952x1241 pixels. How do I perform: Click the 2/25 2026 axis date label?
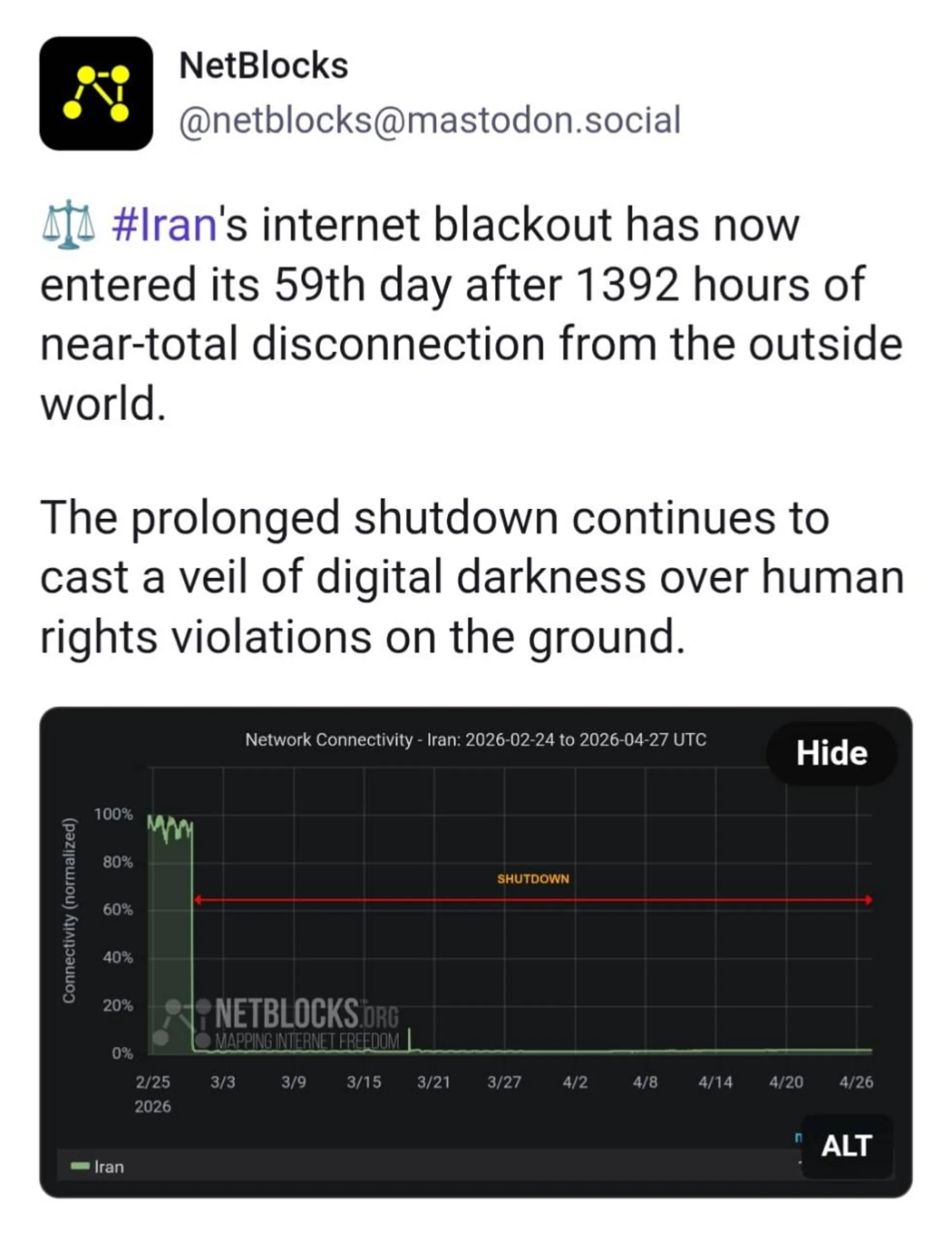[153, 1094]
